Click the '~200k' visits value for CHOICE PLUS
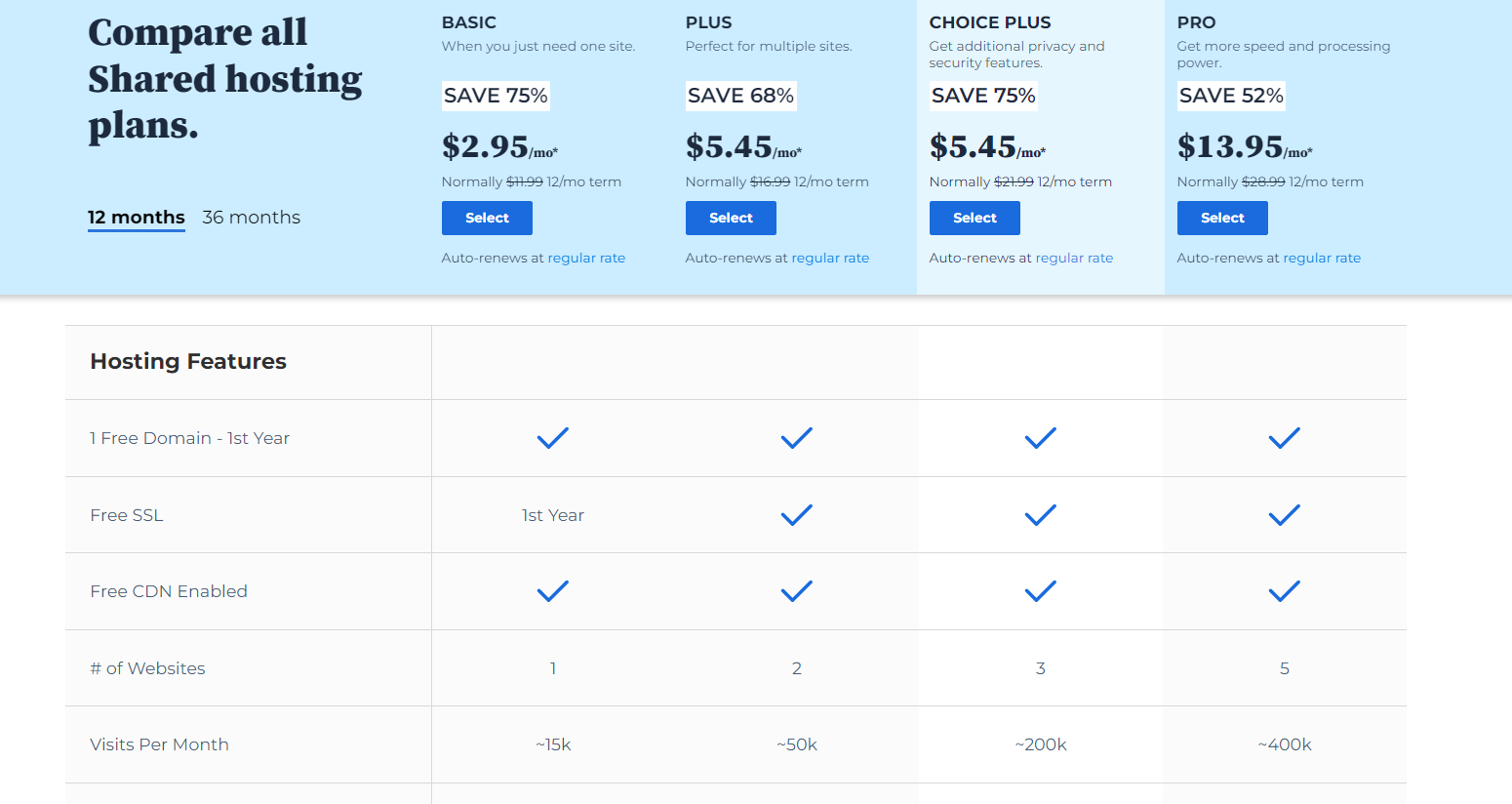Image resolution: width=1512 pixels, height=804 pixels. (1041, 744)
